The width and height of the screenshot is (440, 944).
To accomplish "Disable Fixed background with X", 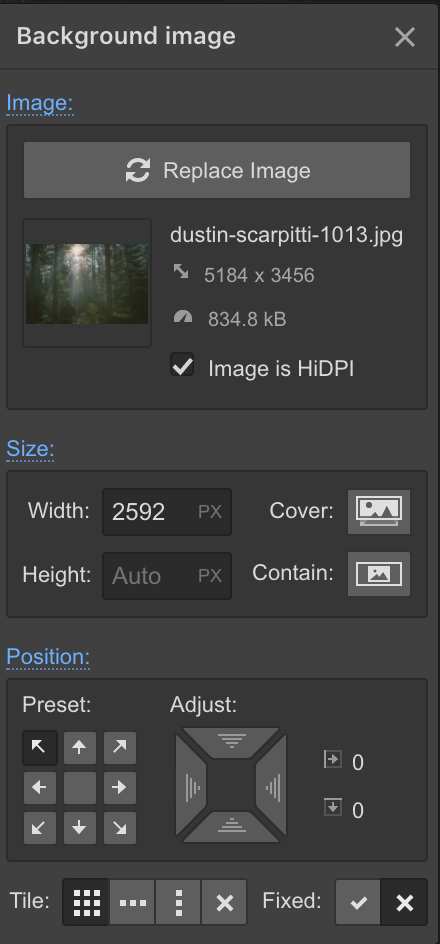I will point(404,902).
